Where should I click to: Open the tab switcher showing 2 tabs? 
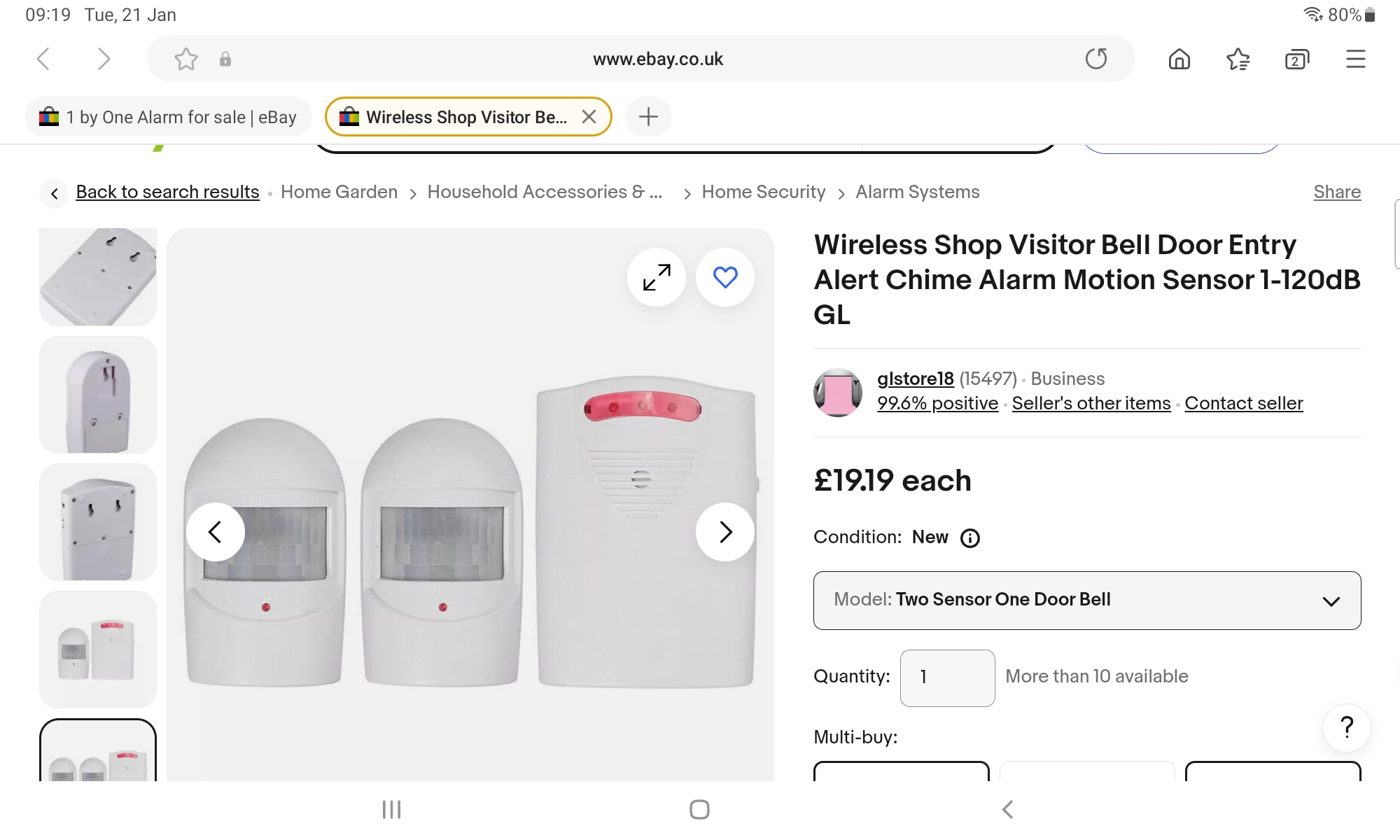pos(1296,59)
